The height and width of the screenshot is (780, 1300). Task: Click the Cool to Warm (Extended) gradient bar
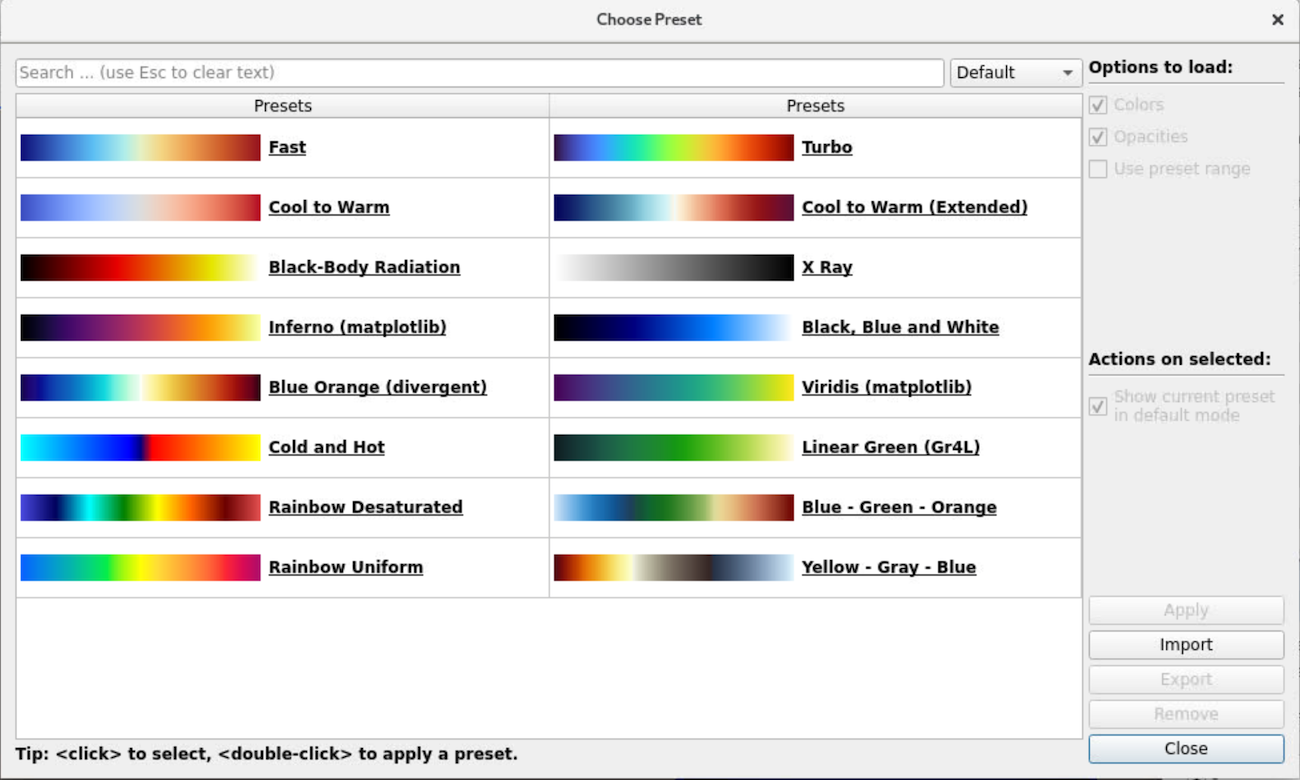tap(673, 207)
